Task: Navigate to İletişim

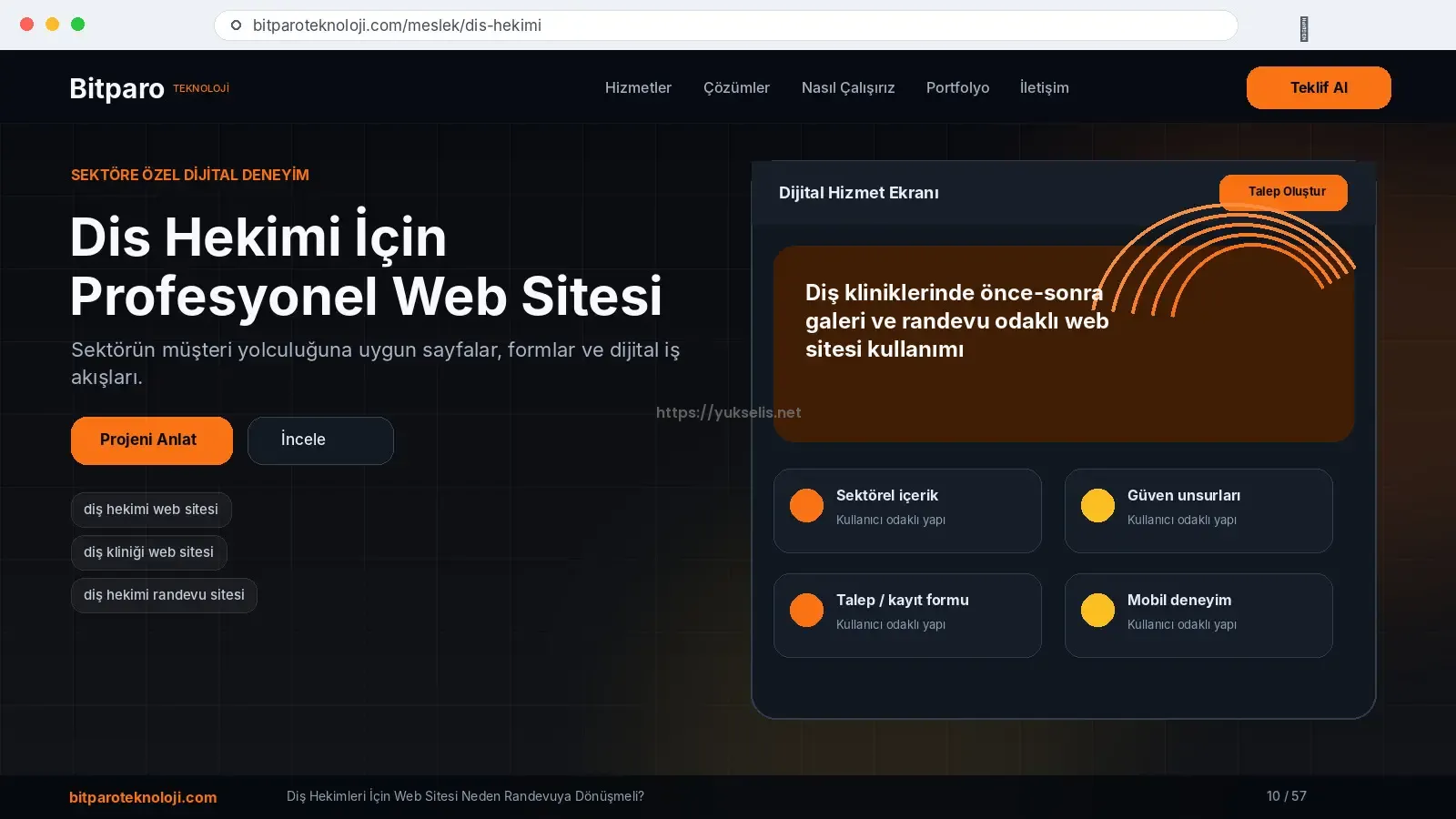Action: point(1044,87)
